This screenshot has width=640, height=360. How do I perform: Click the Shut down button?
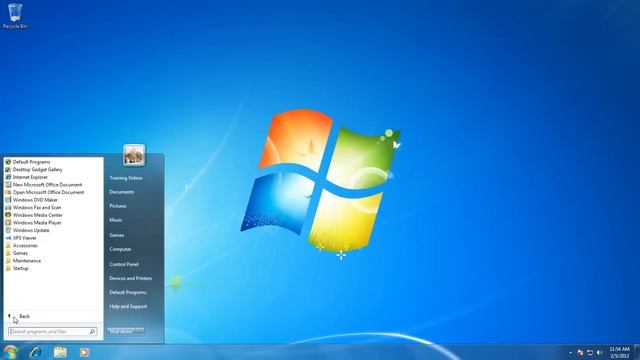[121, 331]
